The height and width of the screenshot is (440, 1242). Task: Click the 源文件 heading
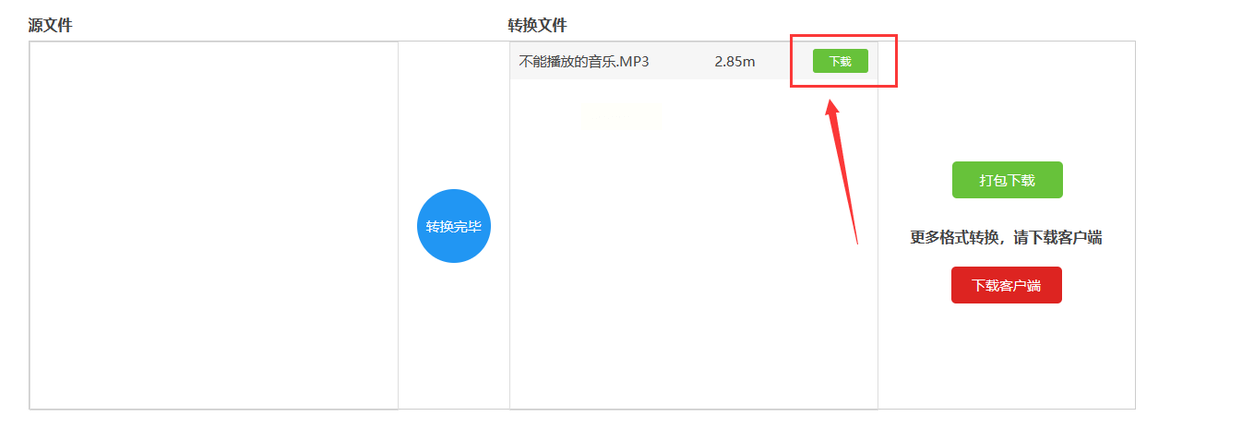pos(50,25)
